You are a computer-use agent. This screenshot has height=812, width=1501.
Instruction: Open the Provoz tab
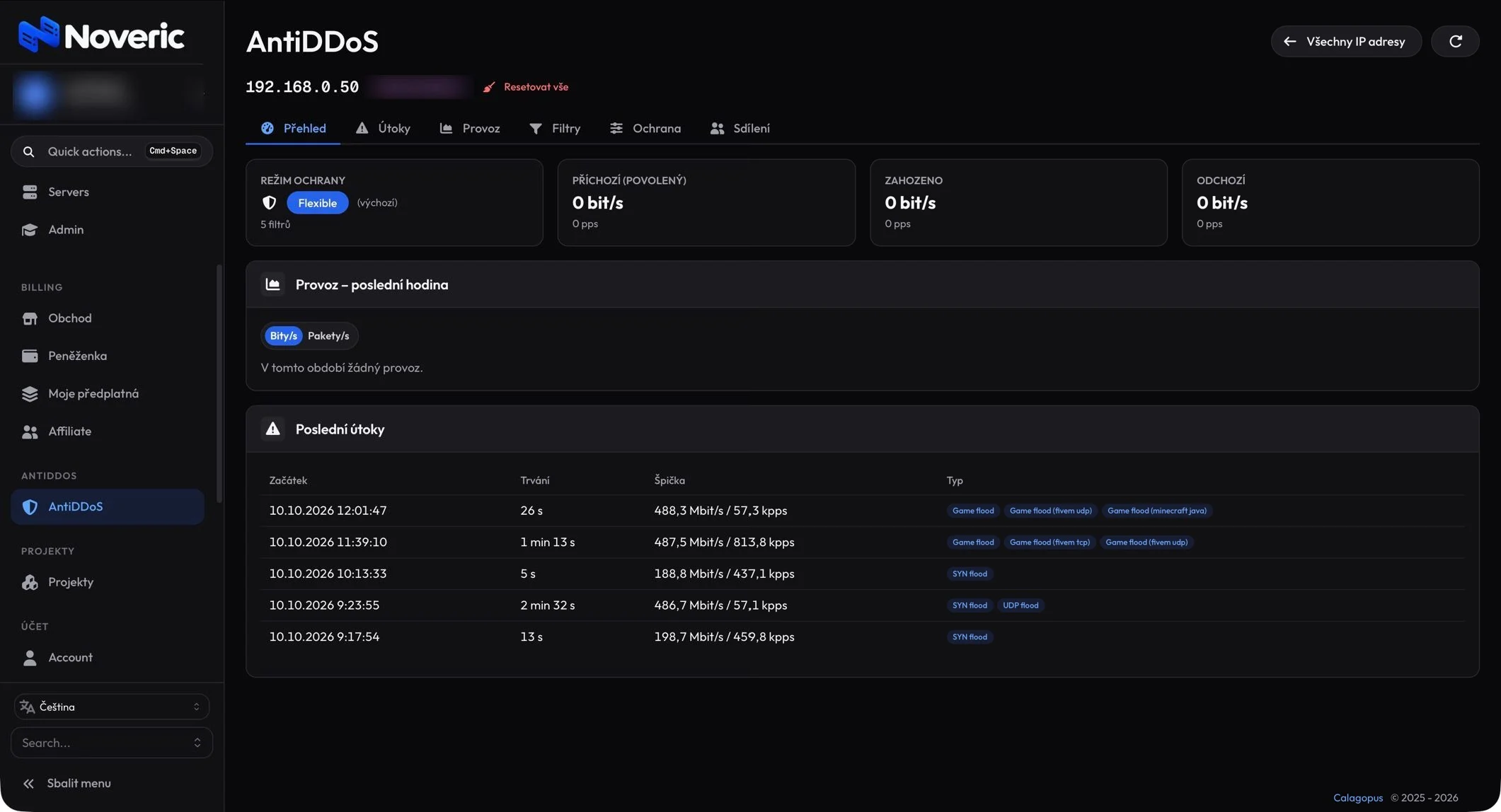[x=470, y=128]
